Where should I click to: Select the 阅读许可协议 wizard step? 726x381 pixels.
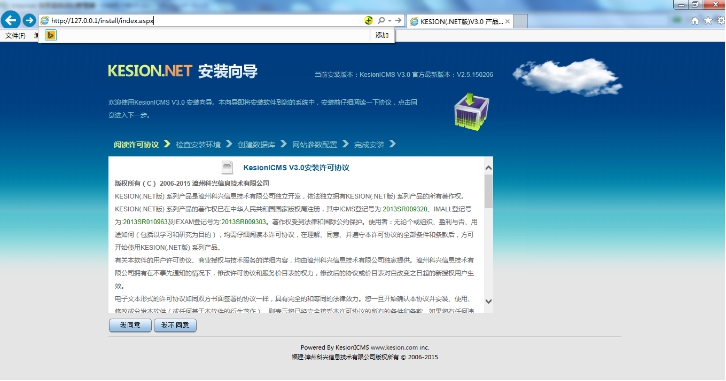point(136,144)
